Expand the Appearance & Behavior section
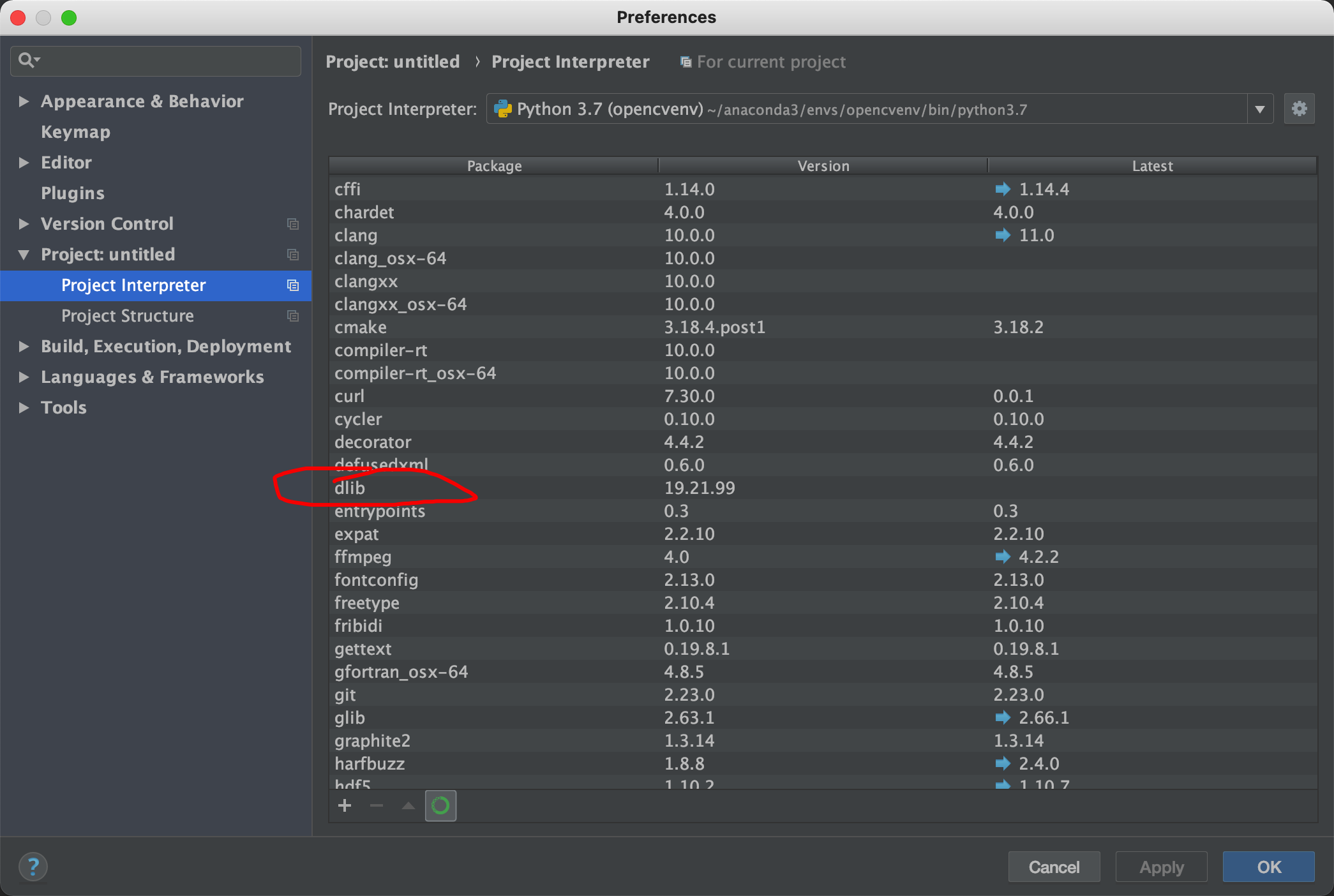Image resolution: width=1334 pixels, height=896 pixels. coord(24,101)
